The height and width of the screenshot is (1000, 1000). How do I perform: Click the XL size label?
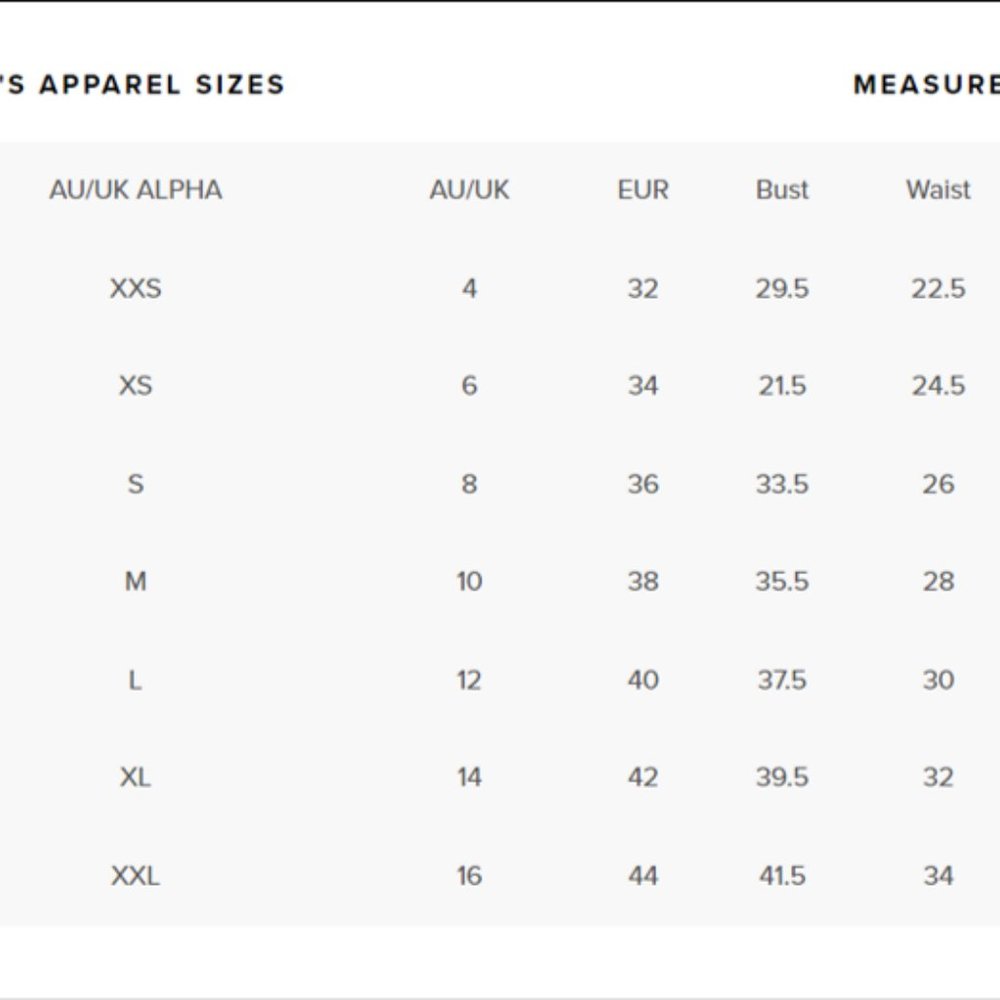point(135,777)
